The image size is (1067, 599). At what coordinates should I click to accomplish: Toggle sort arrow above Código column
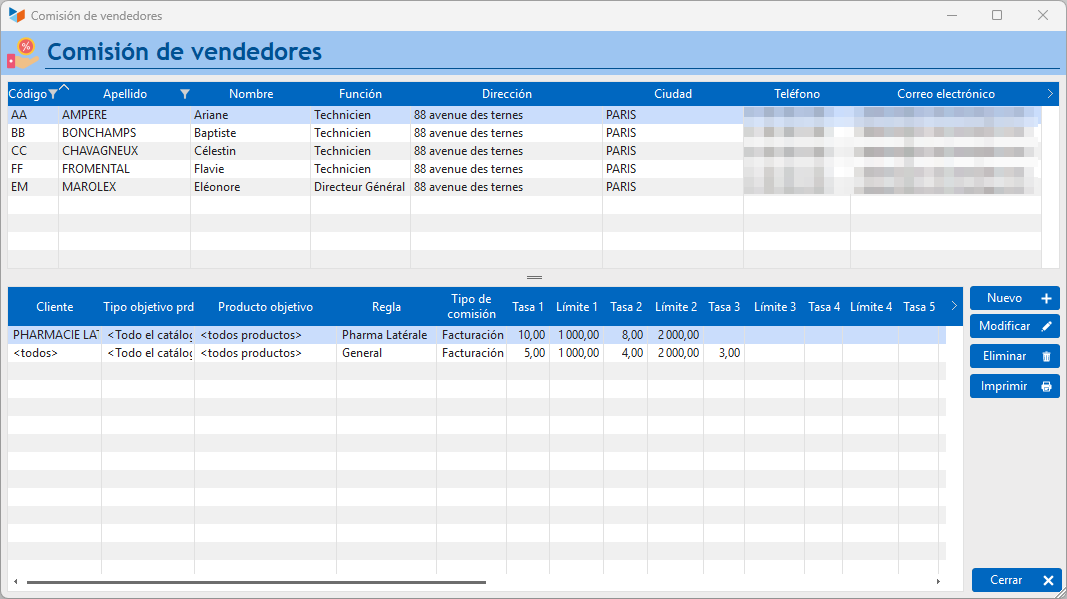click(65, 87)
